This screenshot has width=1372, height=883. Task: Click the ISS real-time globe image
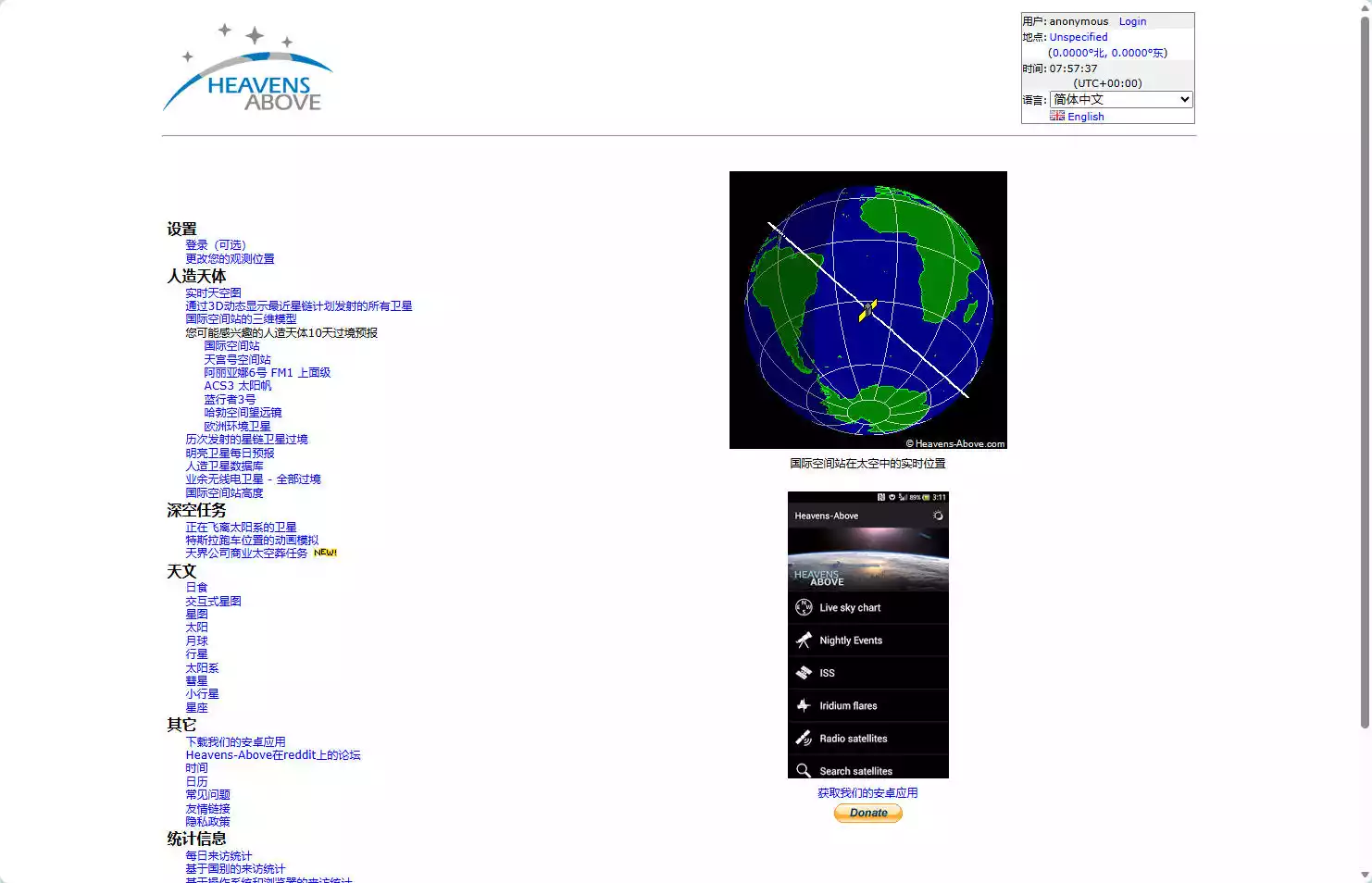(x=868, y=310)
